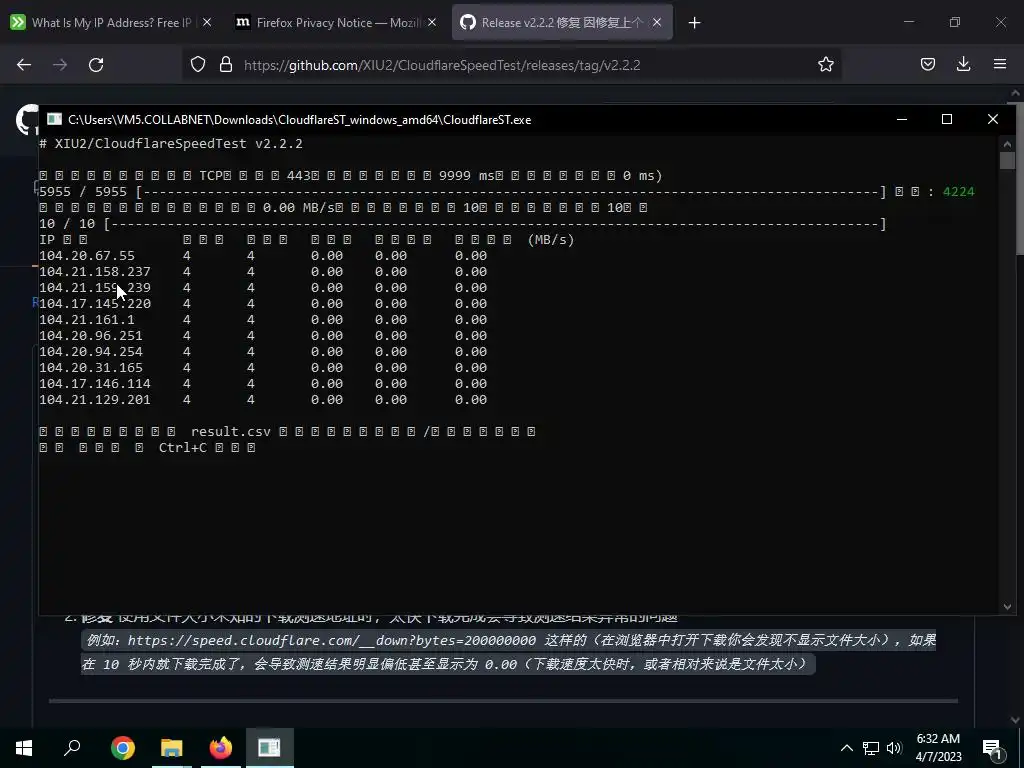1024x768 pixels.
Task: Click the XIU2/CloudflareSpeedTest v2.2.2 header line
Action: 171,144
